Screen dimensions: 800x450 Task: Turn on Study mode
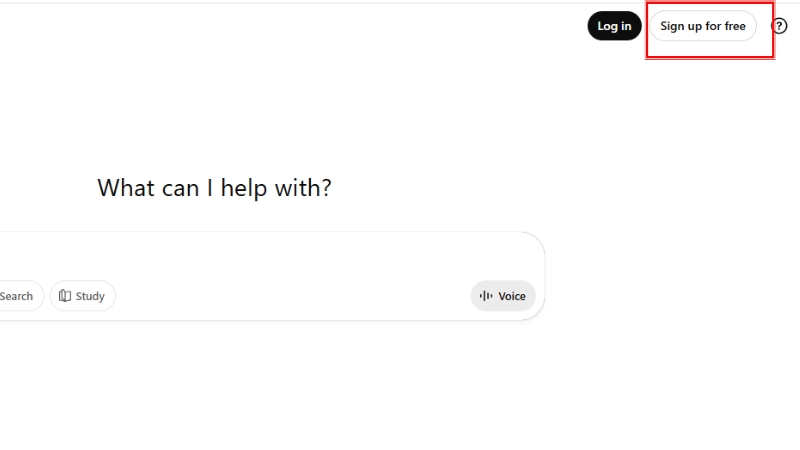pyautogui.click(x=82, y=296)
